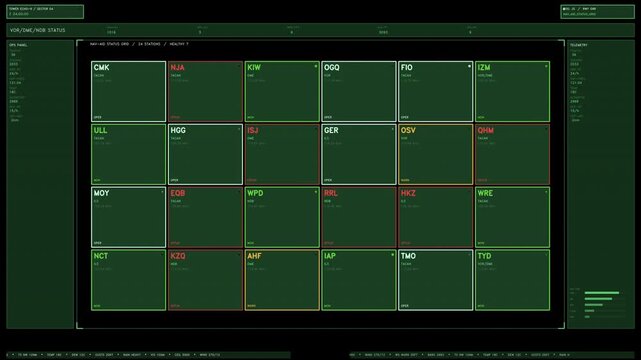Select the FIO station tile

coord(436,92)
